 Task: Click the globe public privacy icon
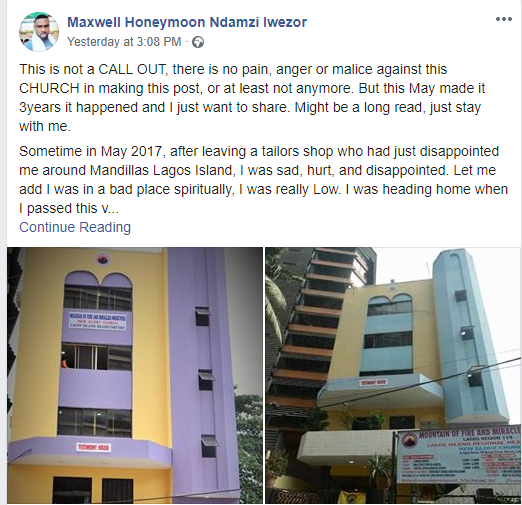coord(198,42)
